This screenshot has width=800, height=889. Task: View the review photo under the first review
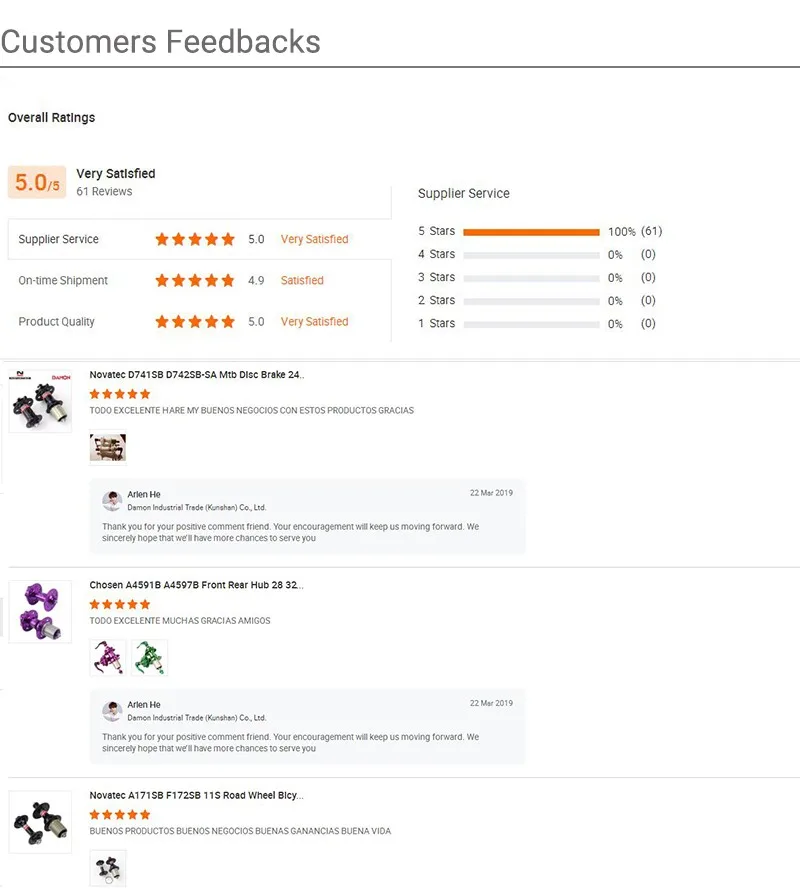coord(108,448)
